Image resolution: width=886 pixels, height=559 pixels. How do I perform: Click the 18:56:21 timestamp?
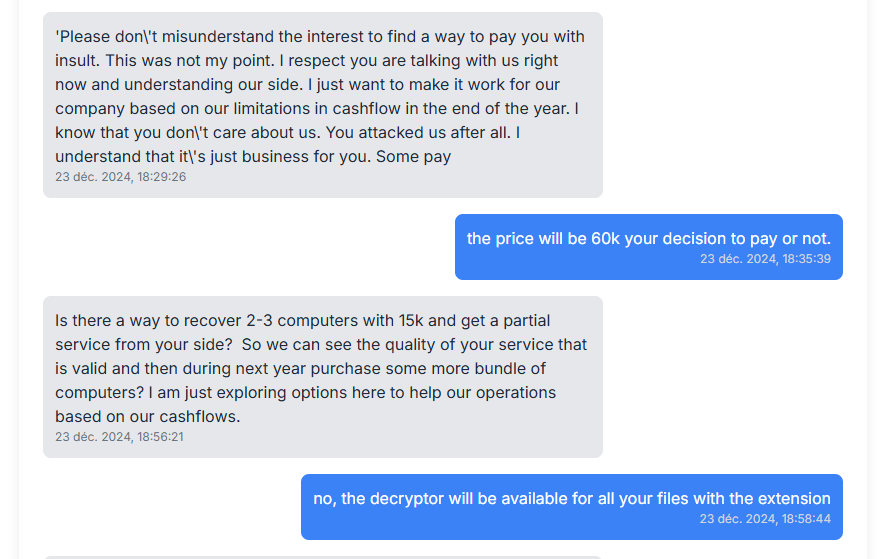pyautogui.click(x=119, y=437)
